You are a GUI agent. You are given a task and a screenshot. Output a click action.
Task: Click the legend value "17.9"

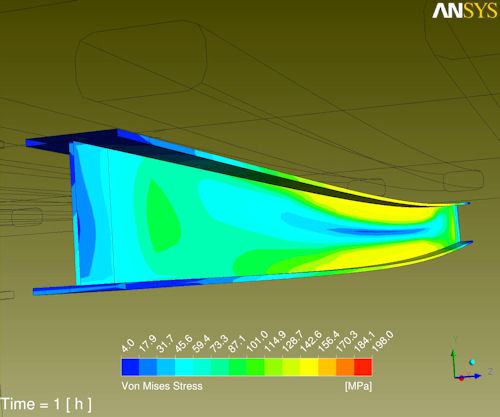click(x=147, y=344)
